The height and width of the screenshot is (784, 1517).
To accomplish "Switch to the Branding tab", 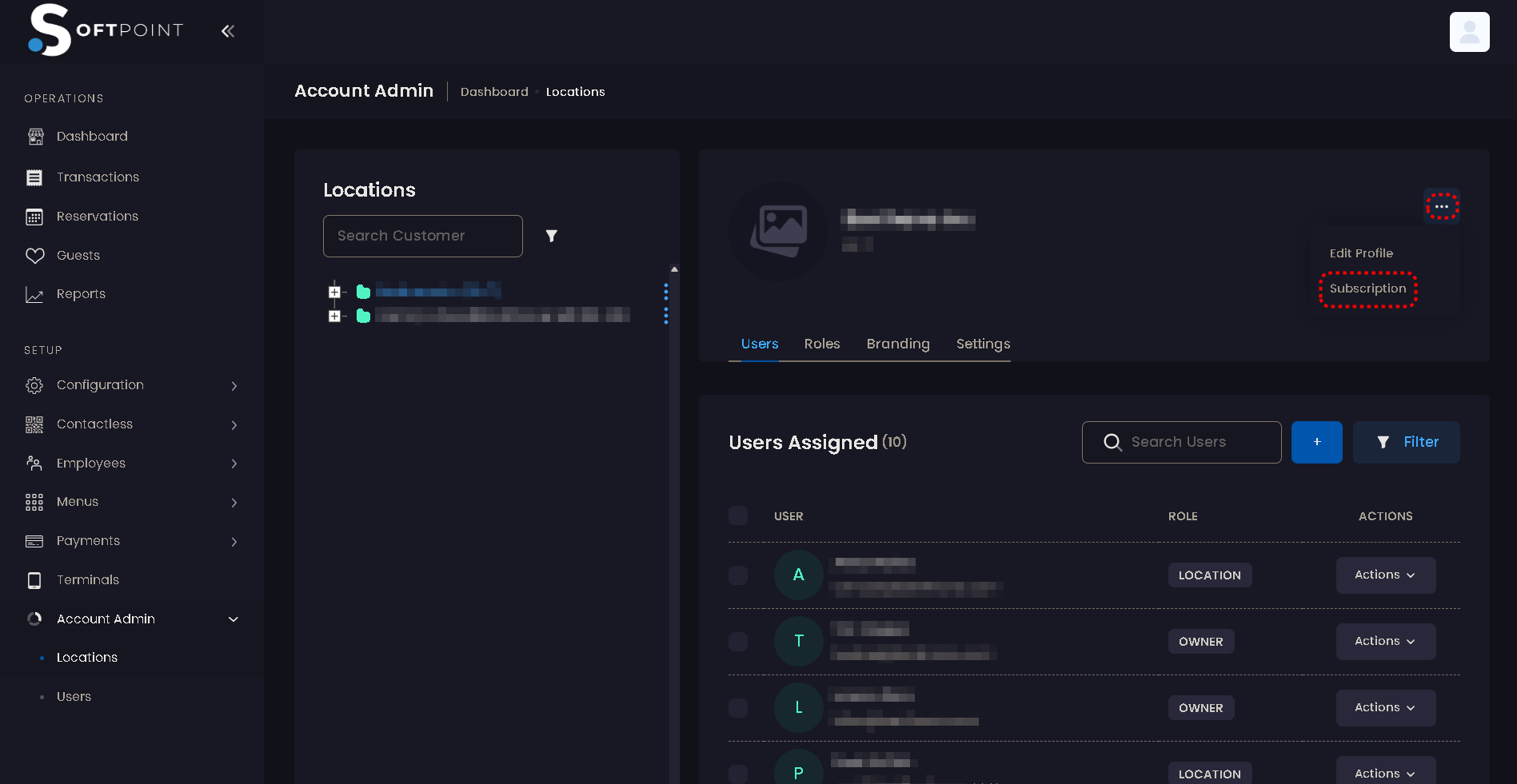I will [x=898, y=344].
